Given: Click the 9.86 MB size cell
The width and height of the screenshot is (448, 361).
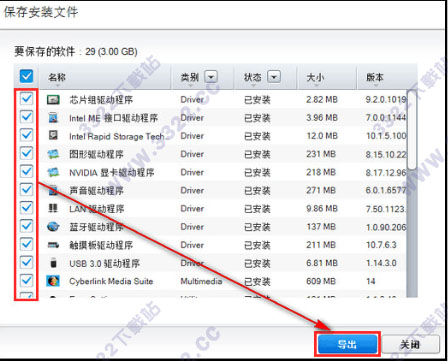Looking at the screenshot, I should [x=322, y=209].
